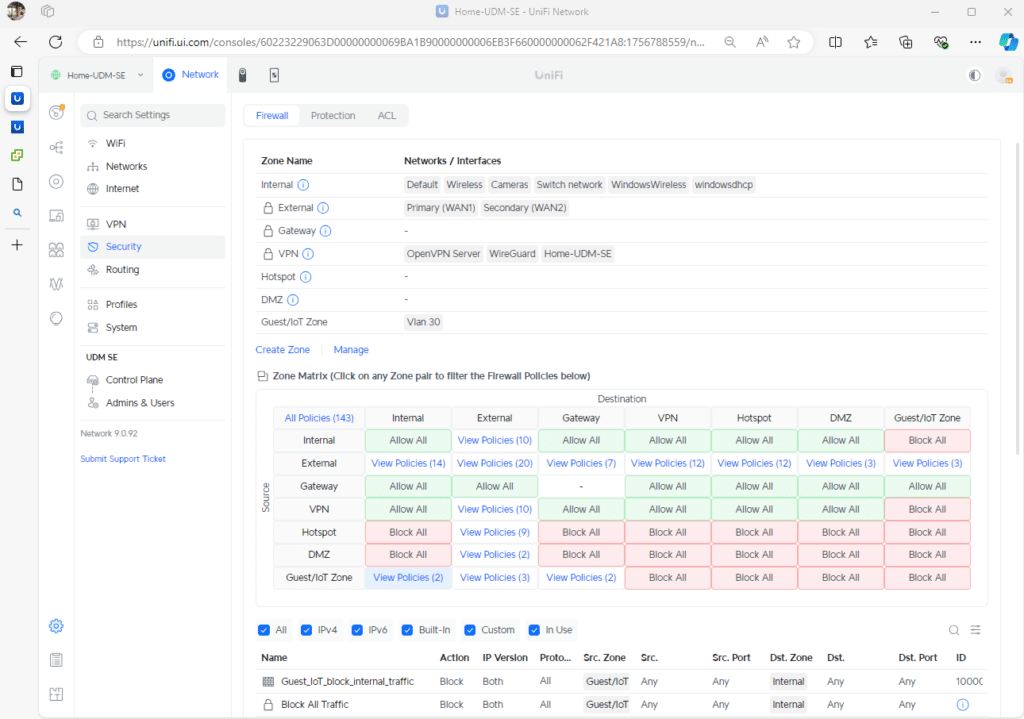
Task: Open Control Plane settings
Action: [x=153, y=380]
